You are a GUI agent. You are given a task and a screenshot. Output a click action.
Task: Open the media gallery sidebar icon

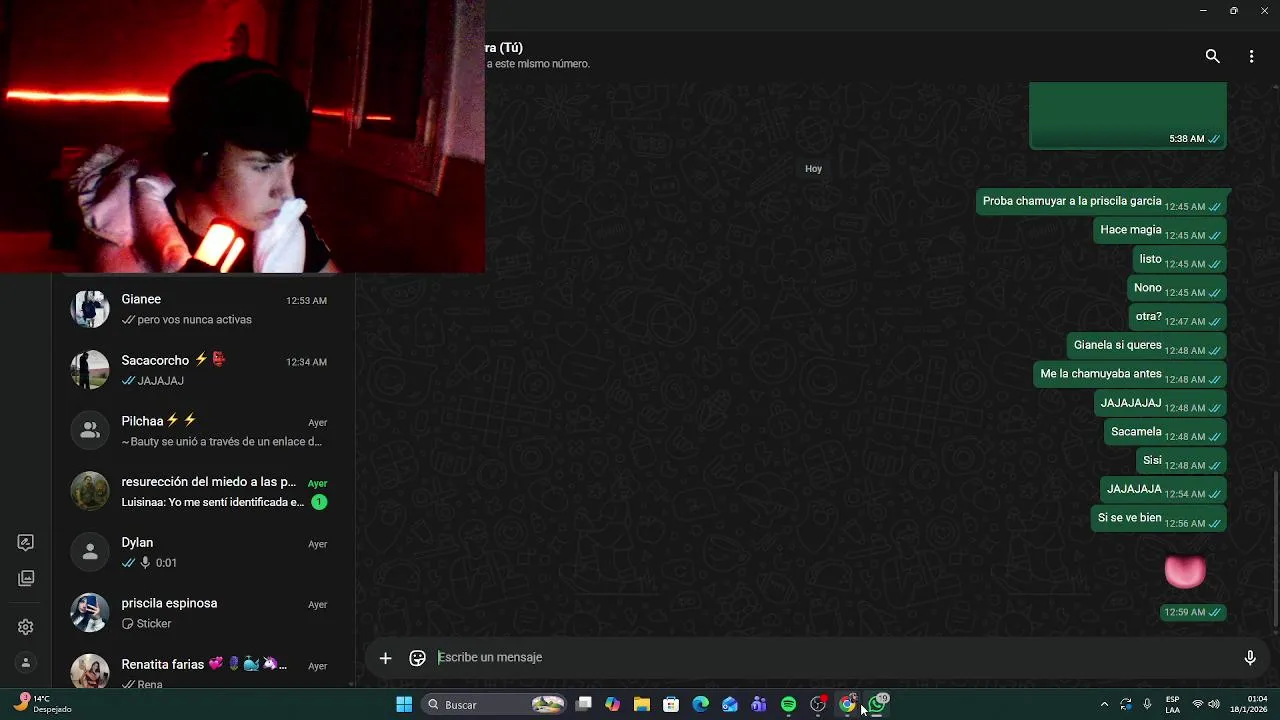click(x=26, y=578)
